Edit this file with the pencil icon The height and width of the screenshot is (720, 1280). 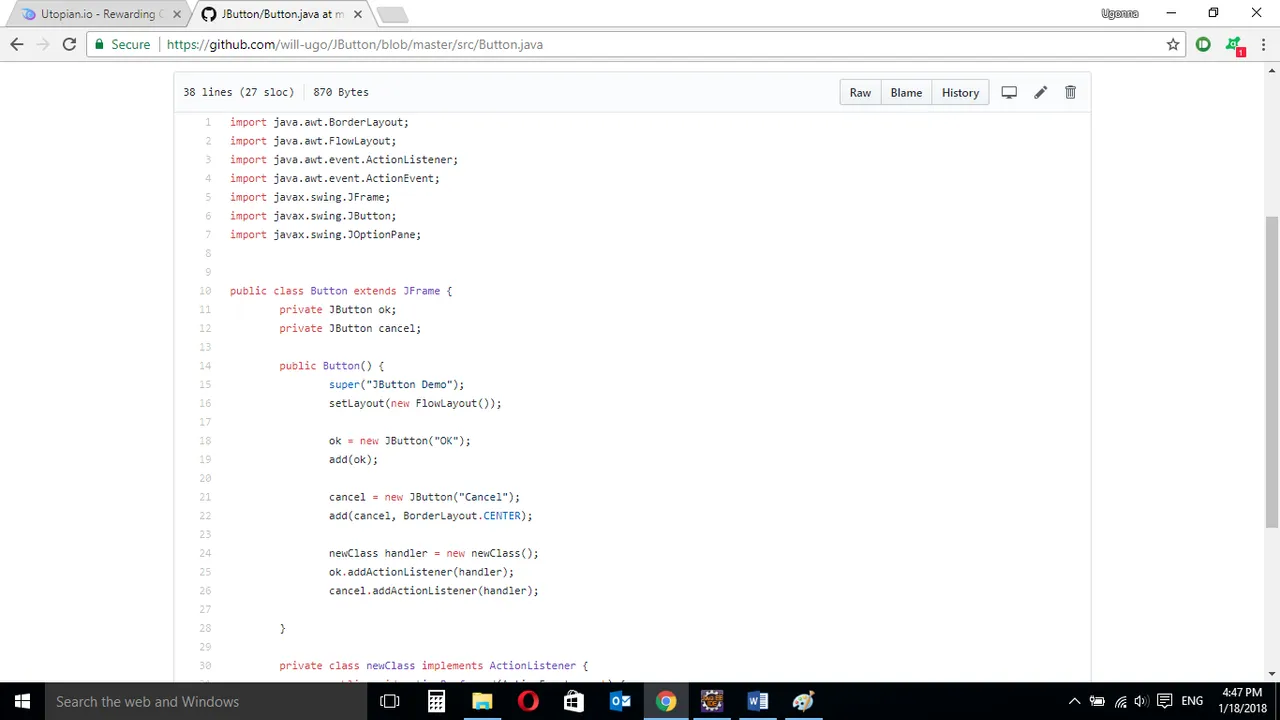coord(1040,92)
